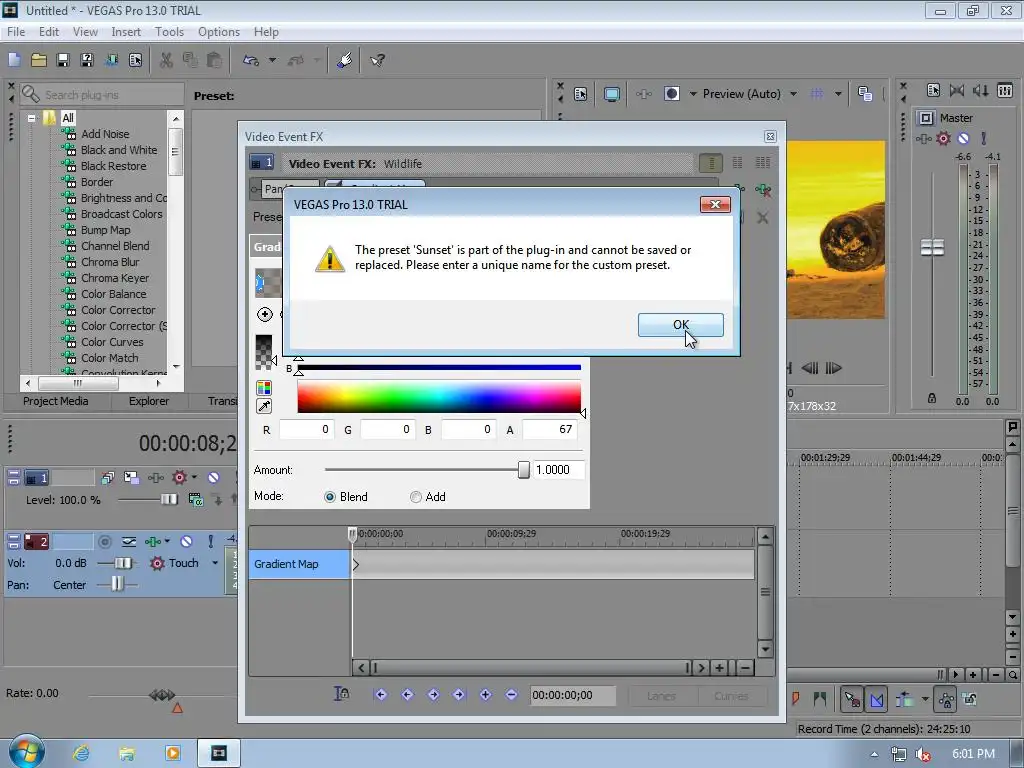Screen dimensions: 1024x768
Task: Open the View menu
Action: pos(85,31)
